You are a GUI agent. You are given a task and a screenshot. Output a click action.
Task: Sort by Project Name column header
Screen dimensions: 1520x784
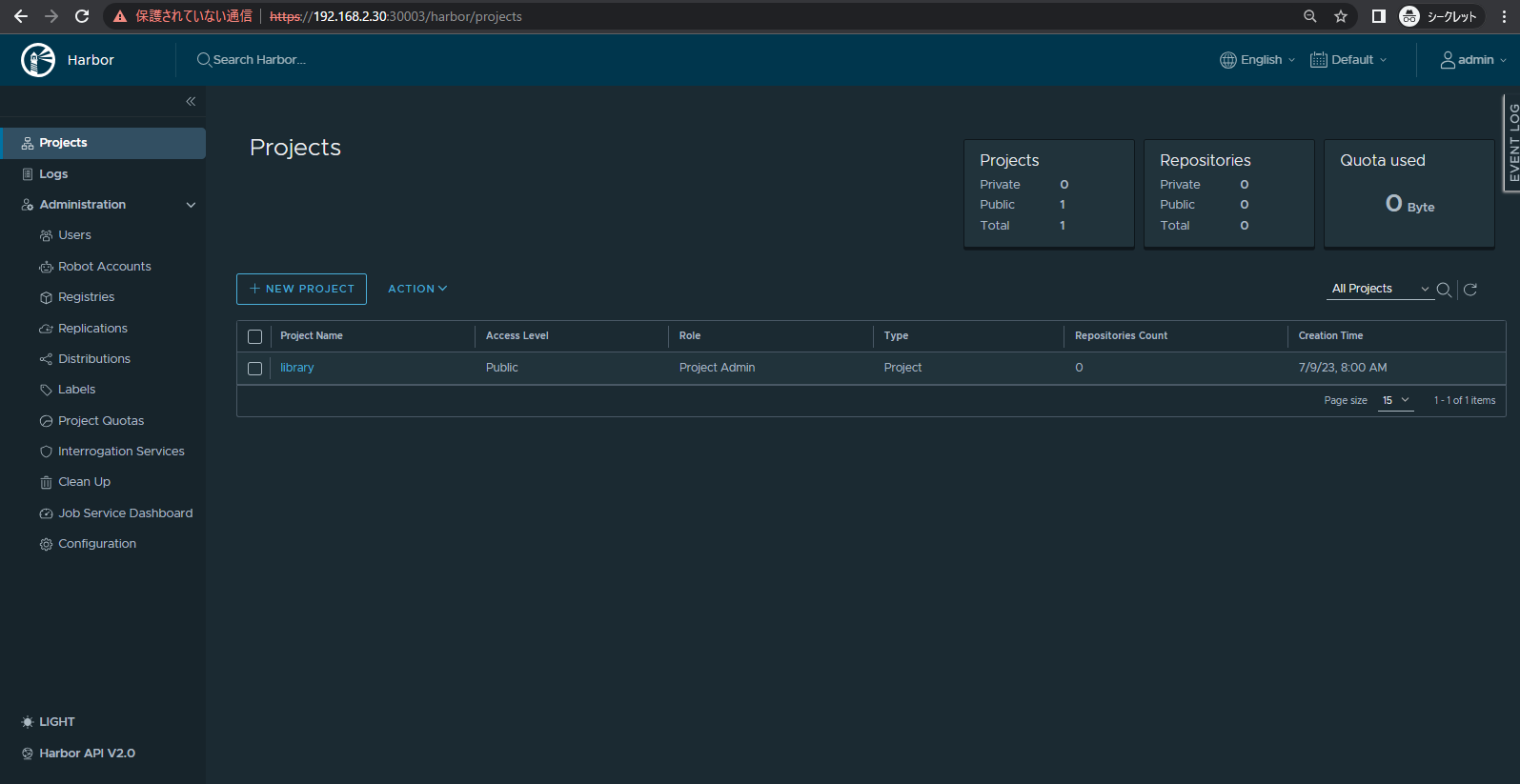pyautogui.click(x=312, y=336)
